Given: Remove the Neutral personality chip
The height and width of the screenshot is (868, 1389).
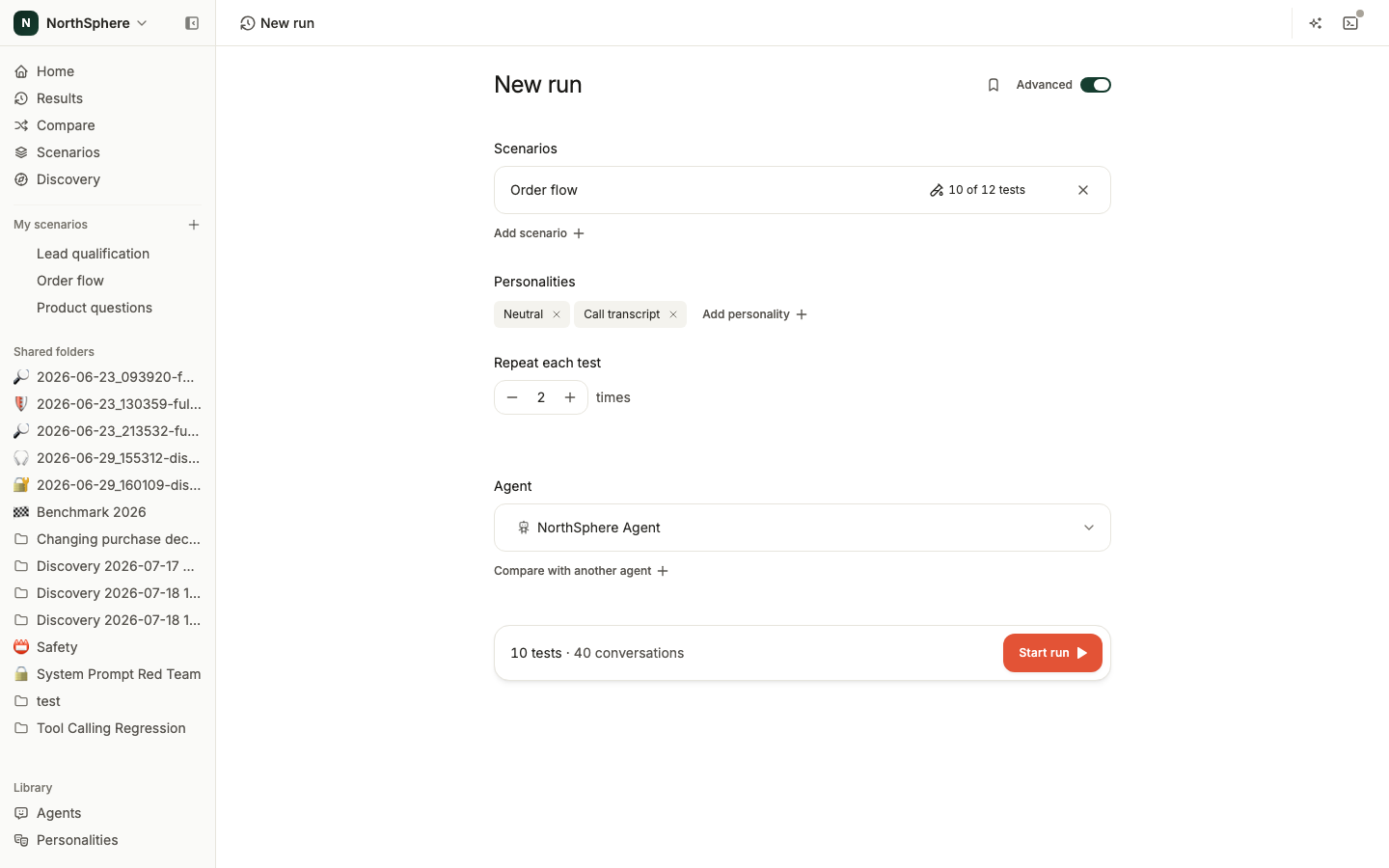Looking at the screenshot, I should click(557, 314).
